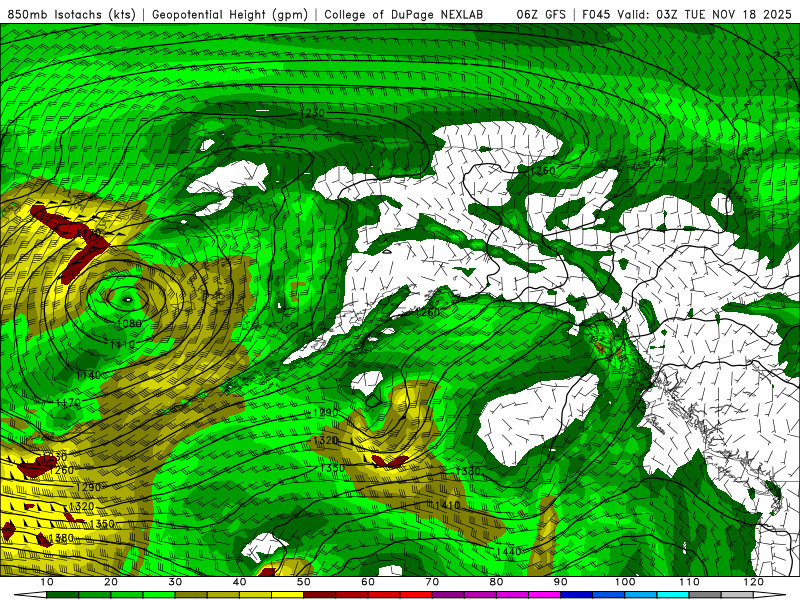Click the 'Geopotential Height (gpm)' header label
This screenshot has height=600, width=800.
230,14
